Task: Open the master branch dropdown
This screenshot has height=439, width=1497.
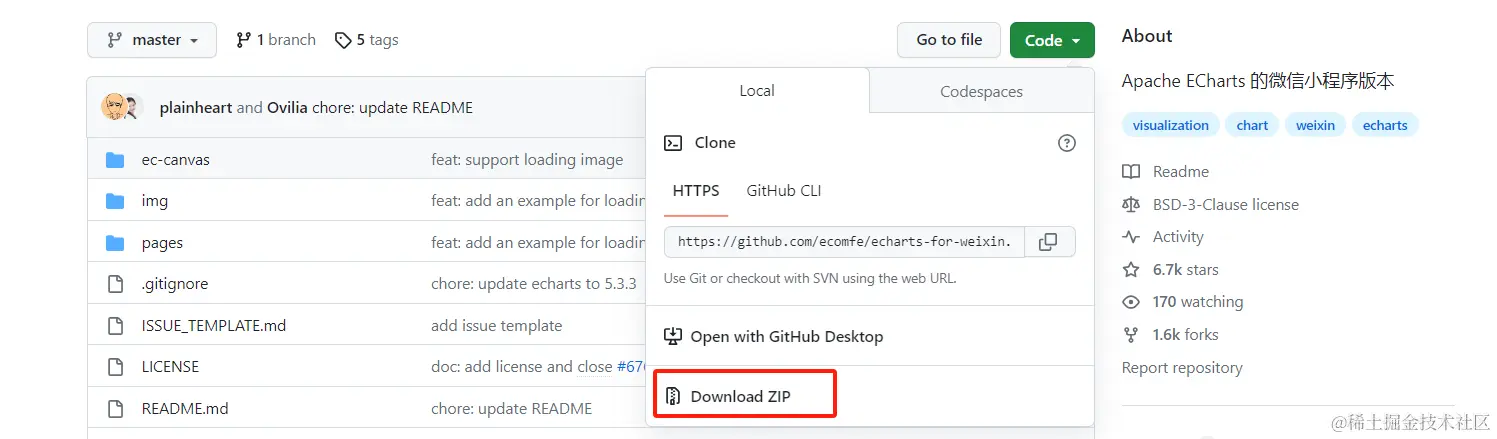Action: (x=151, y=40)
